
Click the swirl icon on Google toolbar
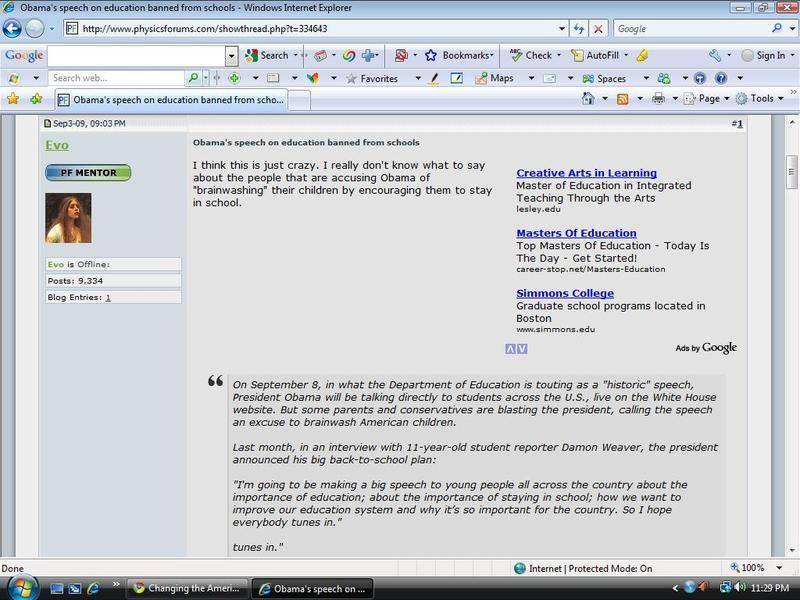(x=349, y=55)
